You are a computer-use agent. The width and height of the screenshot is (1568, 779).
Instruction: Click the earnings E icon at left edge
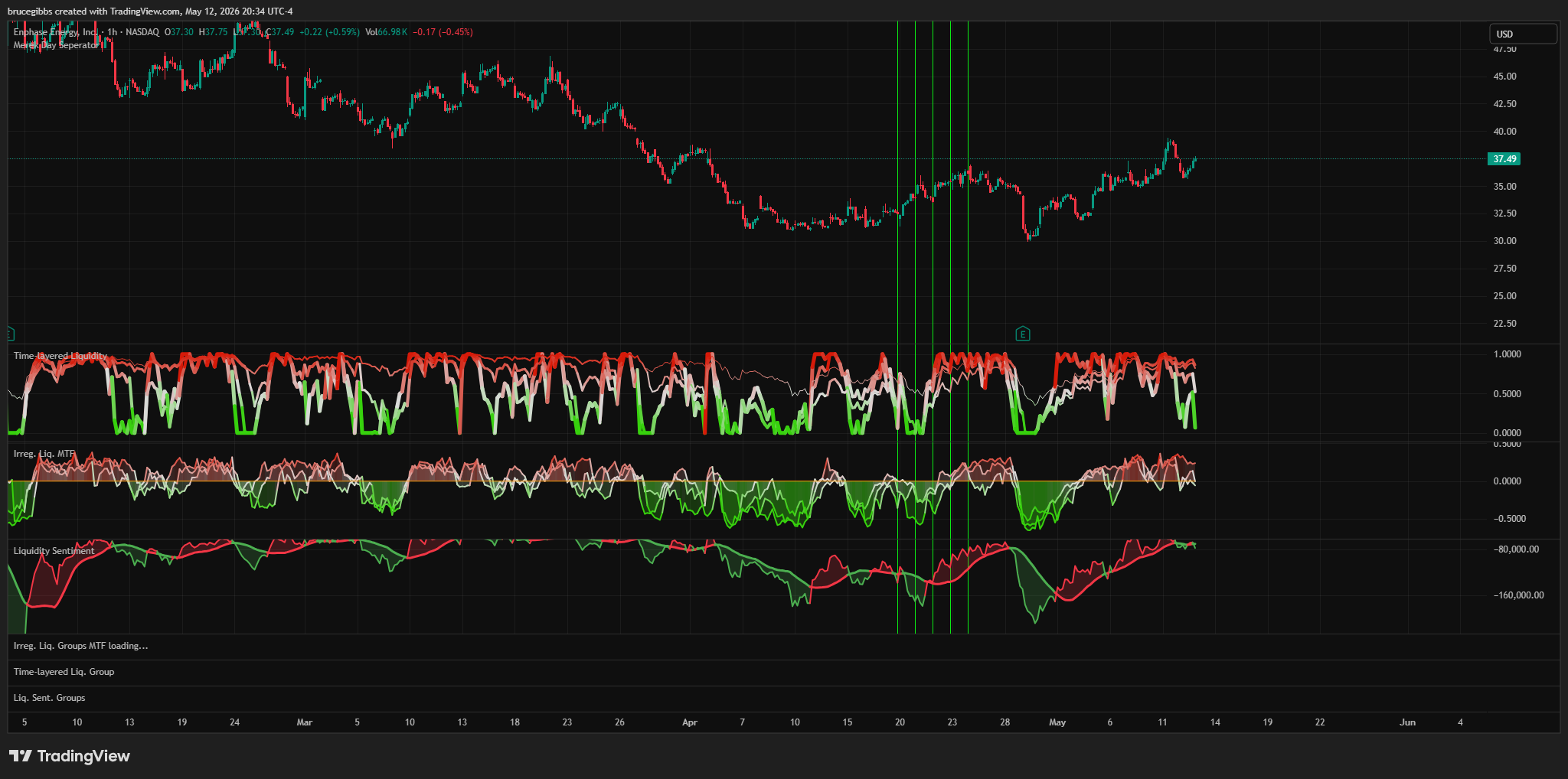click(11, 334)
